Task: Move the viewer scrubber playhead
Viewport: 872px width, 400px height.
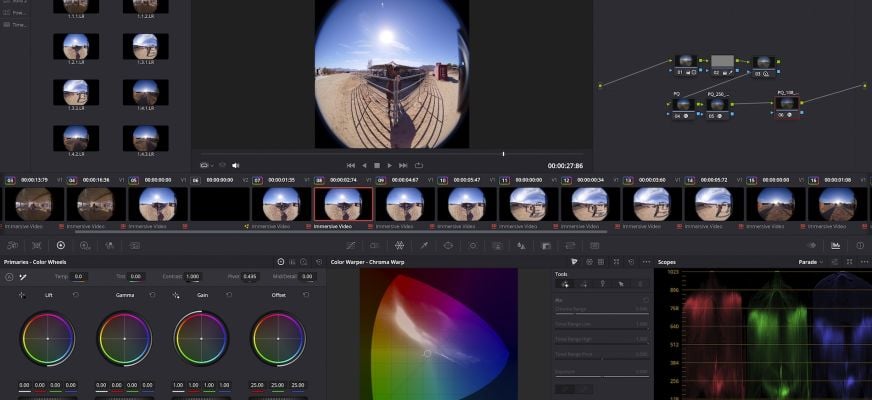Action: click(503, 154)
